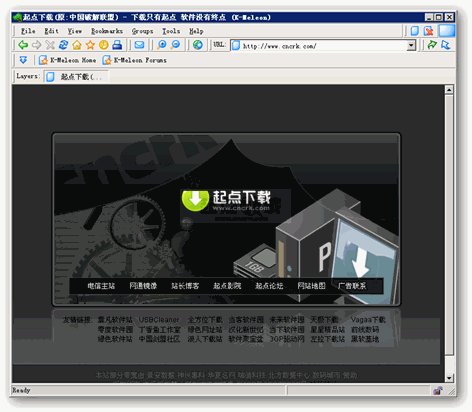Open the File menu
Screen dimensions: 472x412
tap(28, 31)
